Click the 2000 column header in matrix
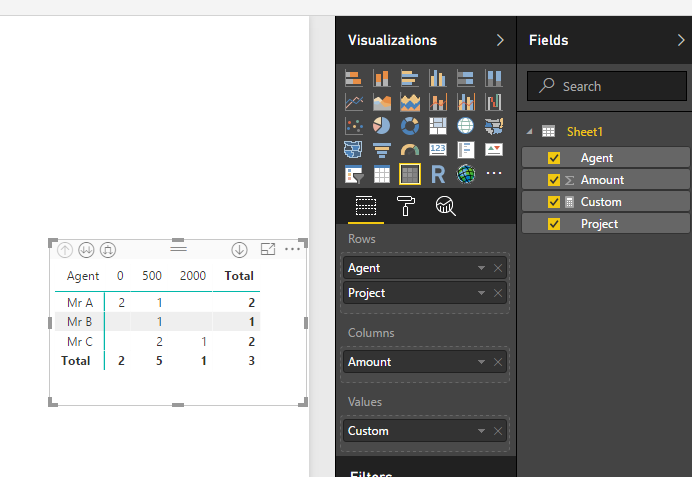This screenshot has height=477, width=692. [x=193, y=276]
